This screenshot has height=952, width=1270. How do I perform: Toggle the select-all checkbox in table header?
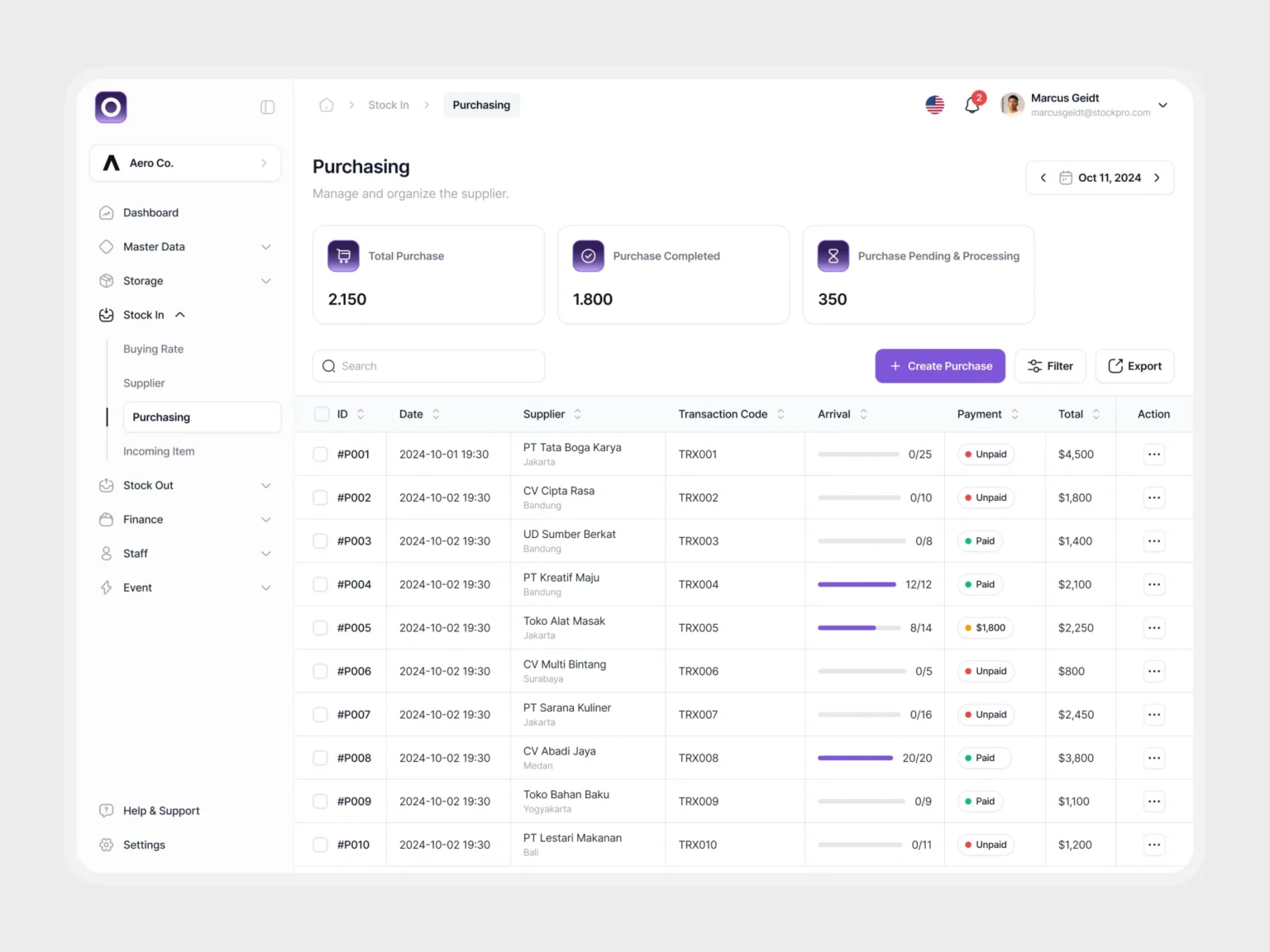pos(322,414)
